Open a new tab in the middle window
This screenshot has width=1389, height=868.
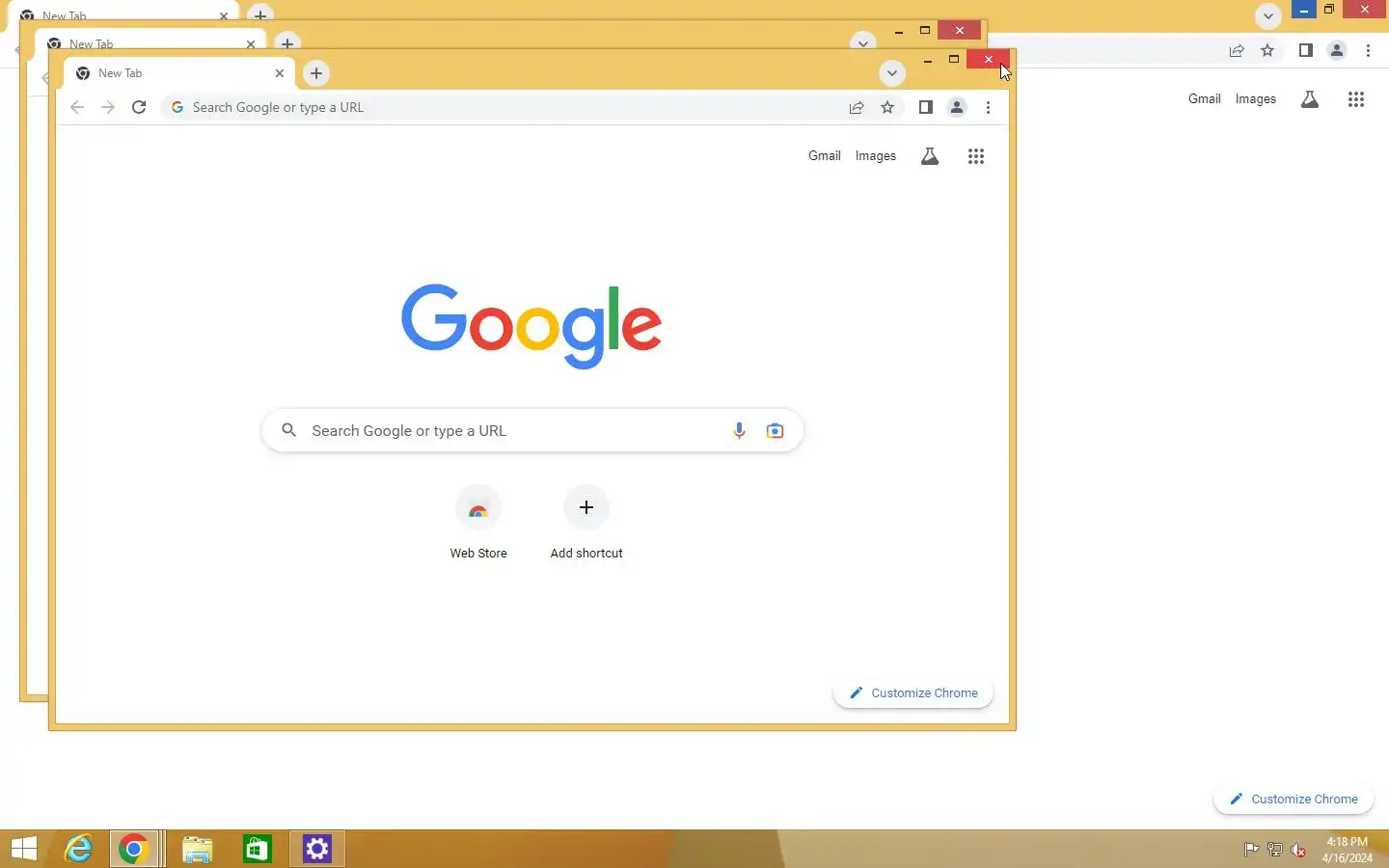(287, 43)
